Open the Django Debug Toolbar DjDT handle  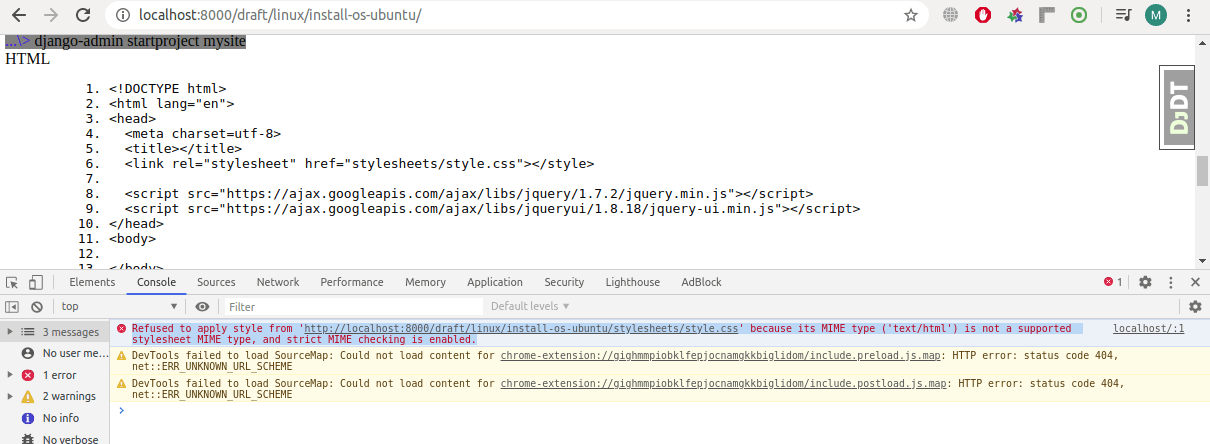[1180, 108]
